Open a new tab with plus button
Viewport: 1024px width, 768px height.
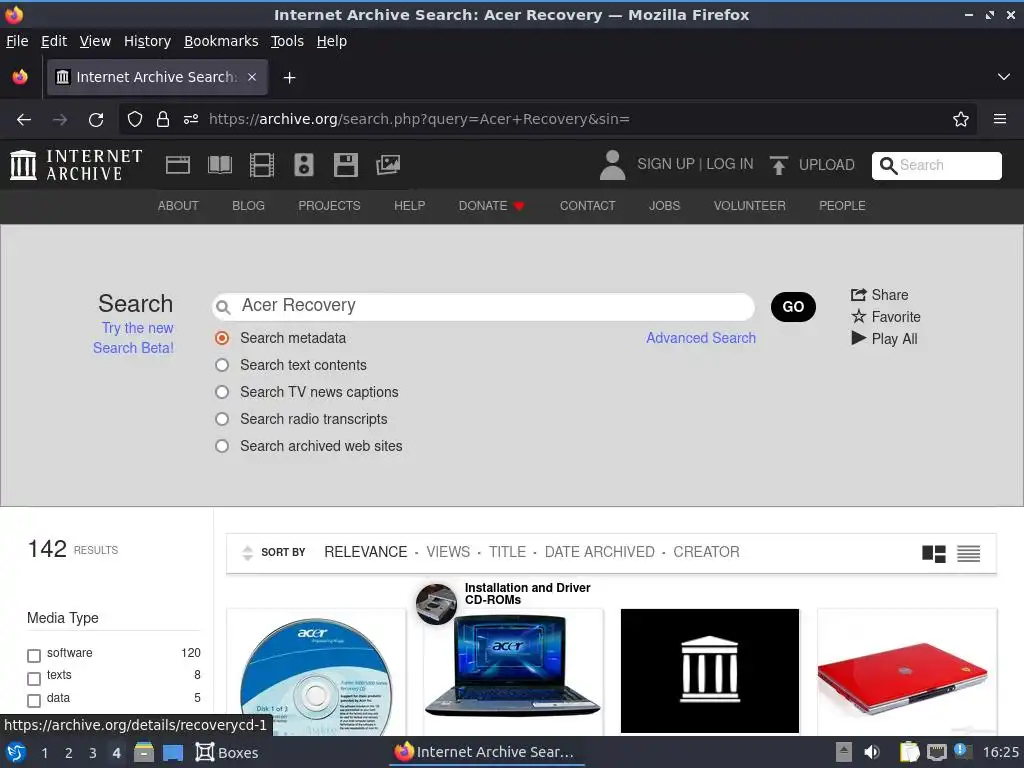tap(289, 78)
